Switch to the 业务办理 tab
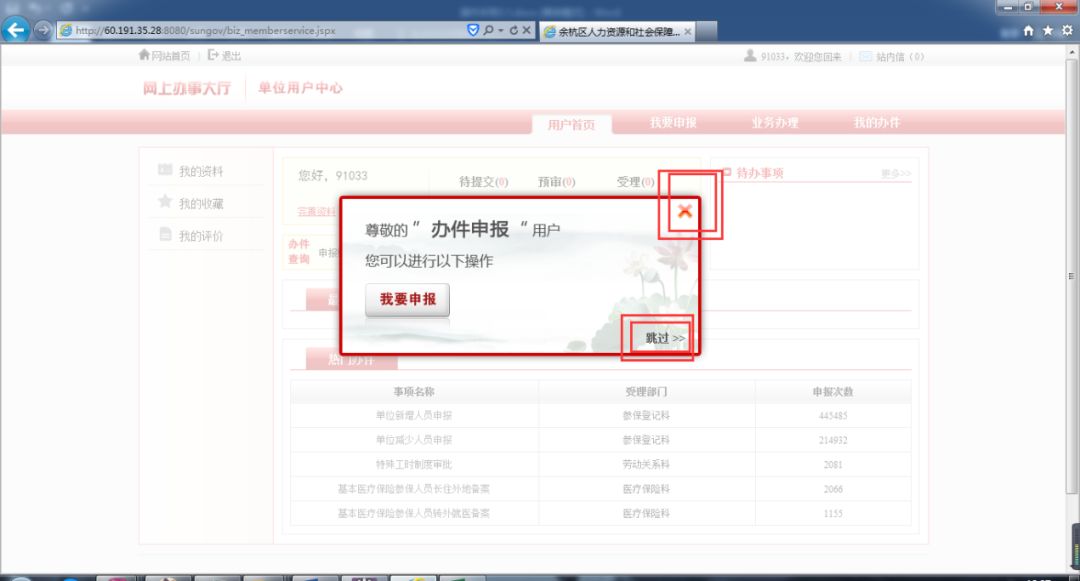Viewport: 1080px width, 581px height. coord(775,121)
